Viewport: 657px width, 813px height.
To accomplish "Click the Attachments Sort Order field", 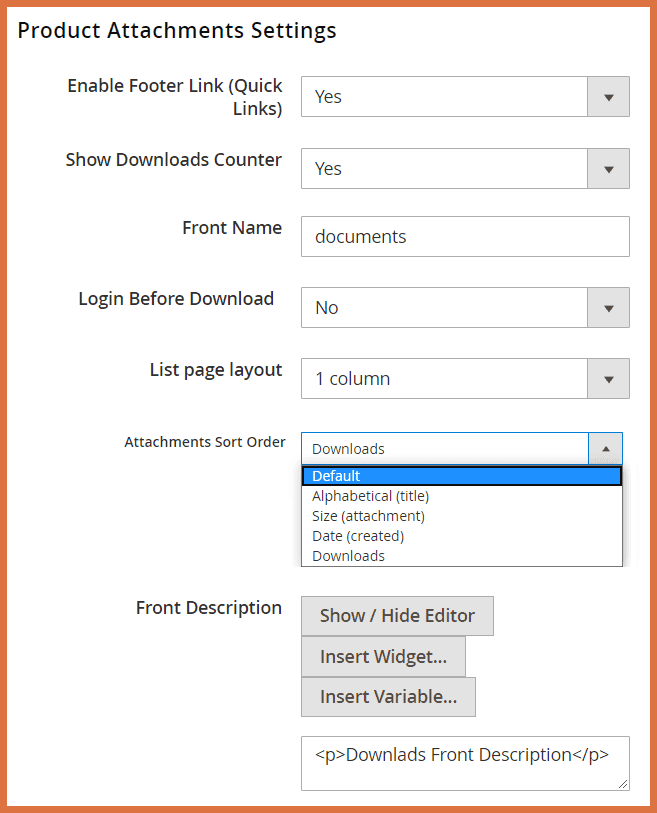I will pyautogui.click(x=440, y=448).
